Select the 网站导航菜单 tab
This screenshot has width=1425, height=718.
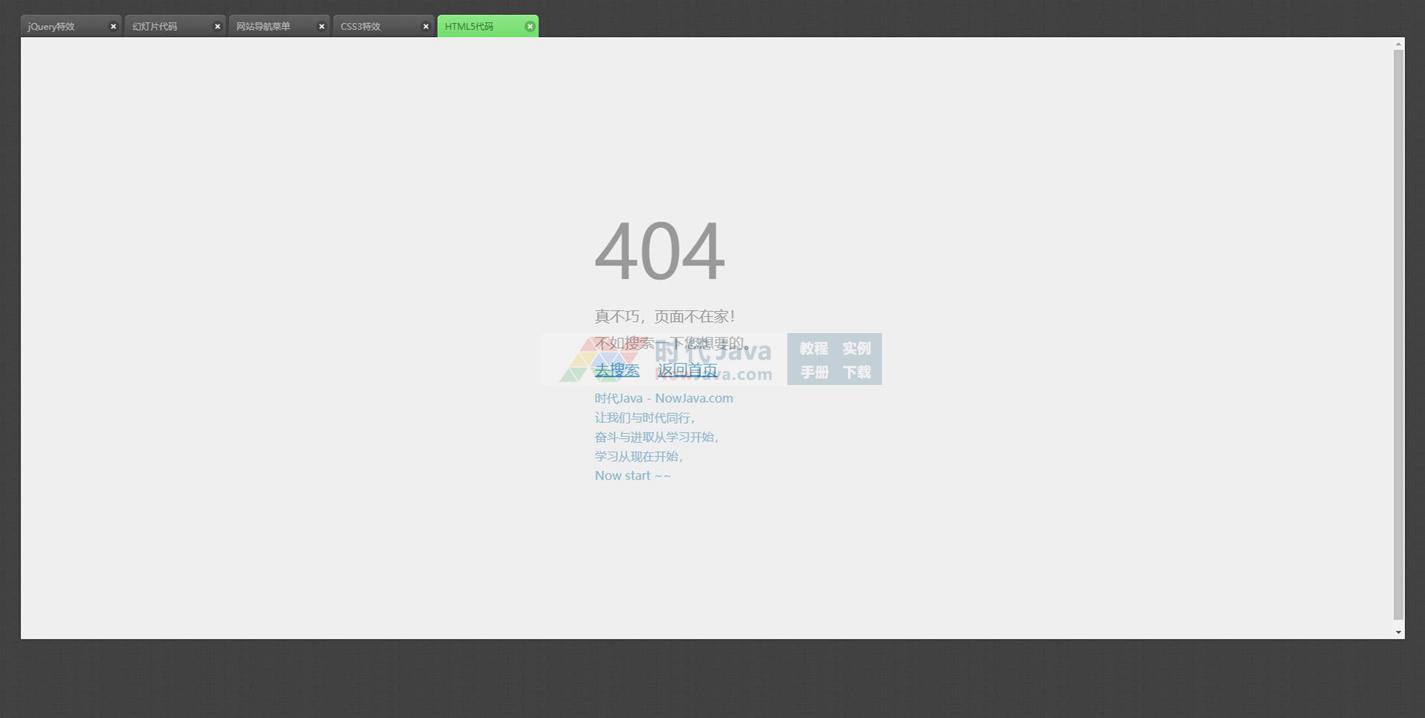tap(263, 27)
